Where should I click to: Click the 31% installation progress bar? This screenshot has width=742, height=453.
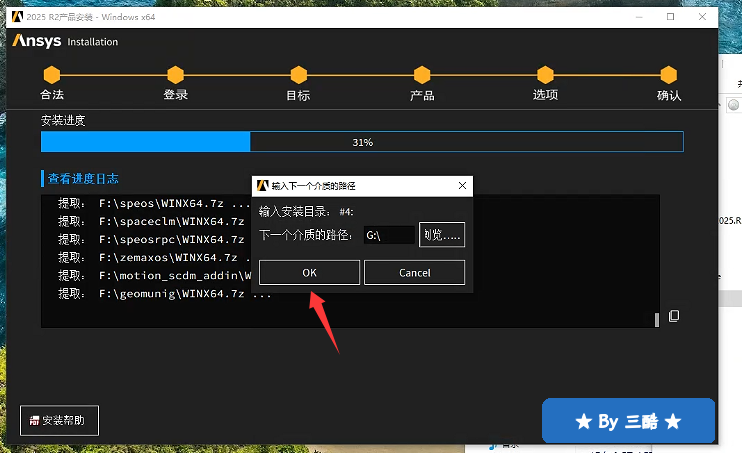(362, 142)
